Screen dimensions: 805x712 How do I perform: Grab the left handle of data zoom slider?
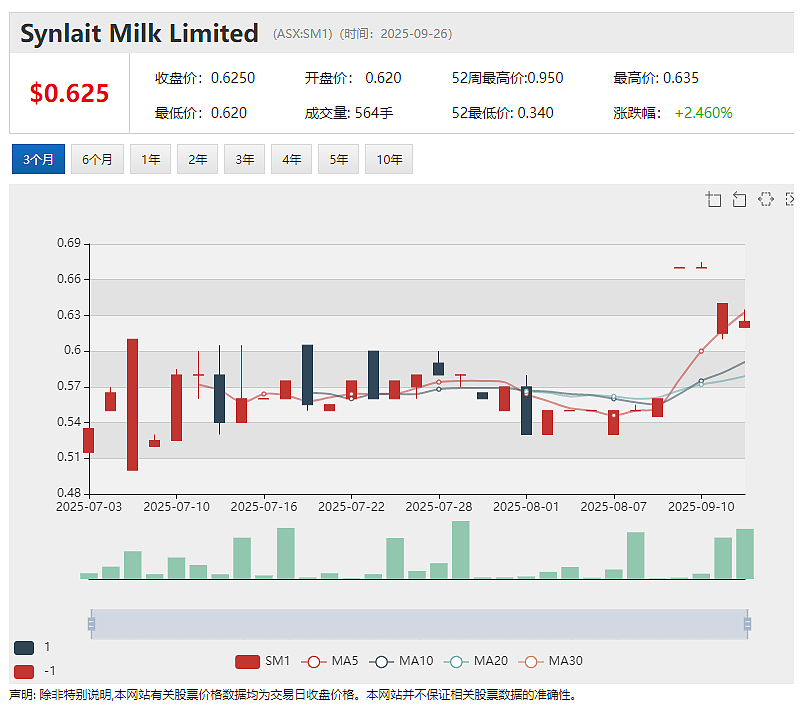coord(91,624)
